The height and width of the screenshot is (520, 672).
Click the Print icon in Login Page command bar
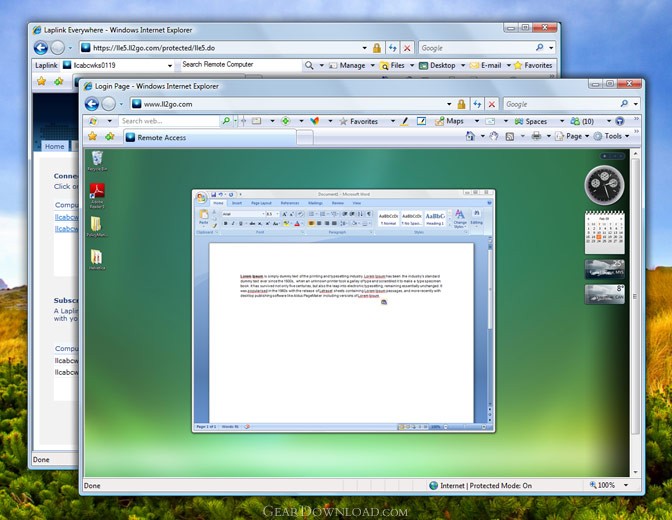[x=536, y=136]
